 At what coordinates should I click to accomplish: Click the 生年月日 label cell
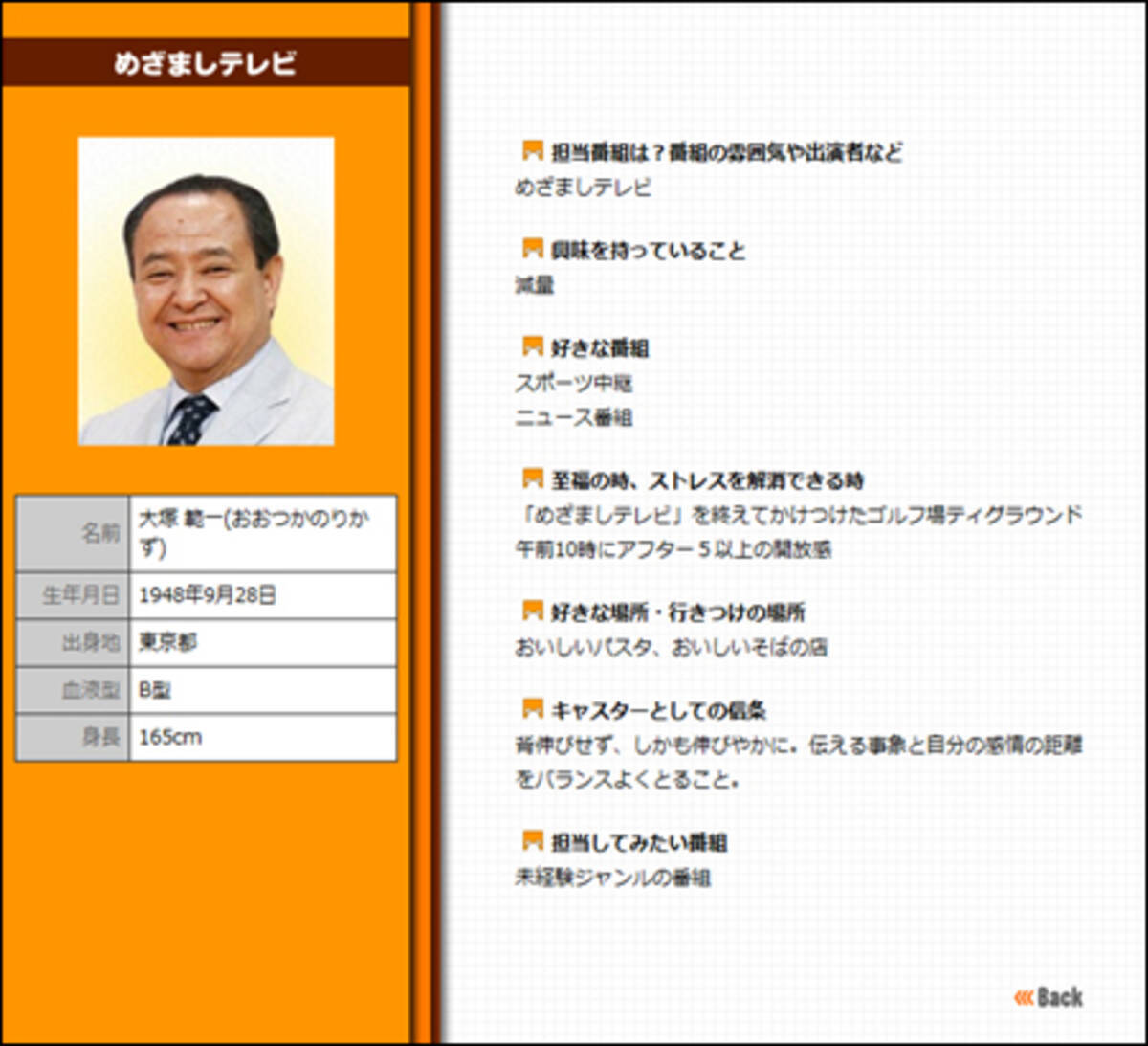pyautogui.click(x=73, y=595)
